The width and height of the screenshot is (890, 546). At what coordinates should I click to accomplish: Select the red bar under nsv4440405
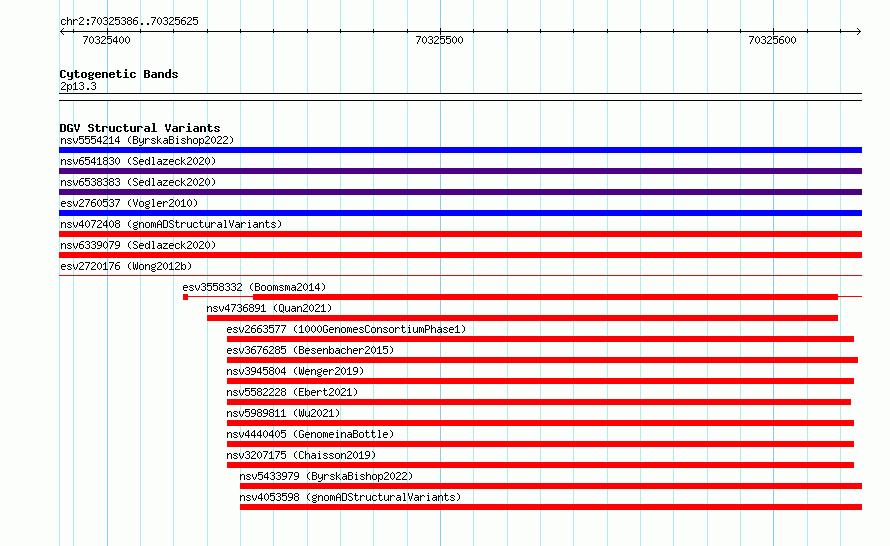coord(540,444)
